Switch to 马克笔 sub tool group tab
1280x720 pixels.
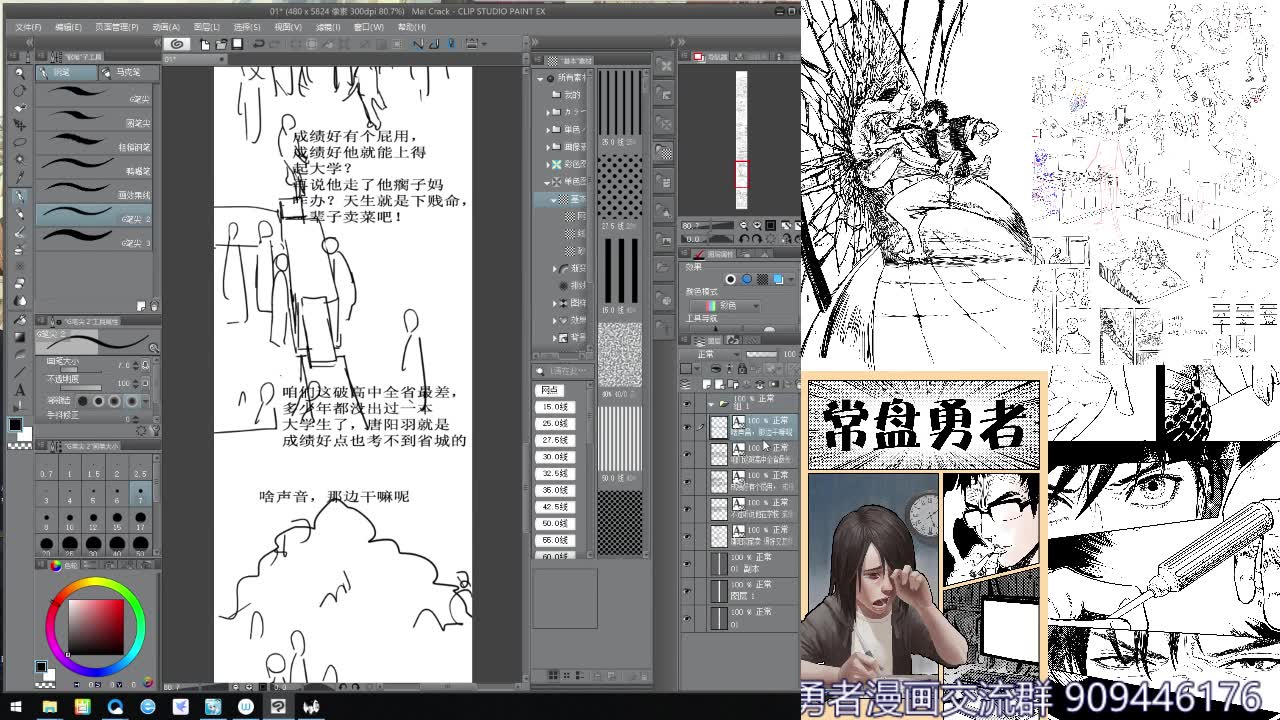coord(127,73)
